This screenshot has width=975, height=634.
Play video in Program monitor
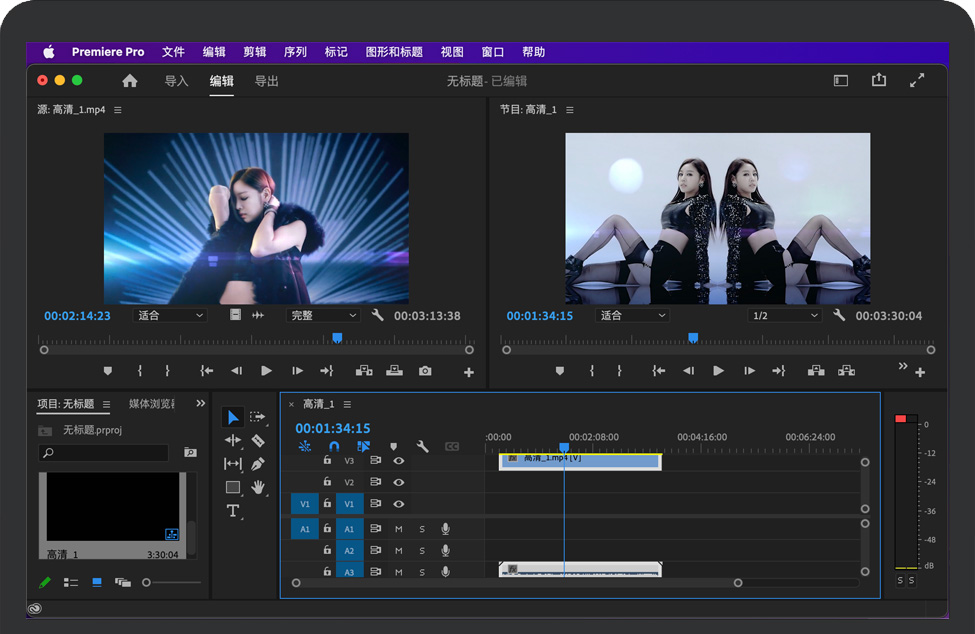718,371
